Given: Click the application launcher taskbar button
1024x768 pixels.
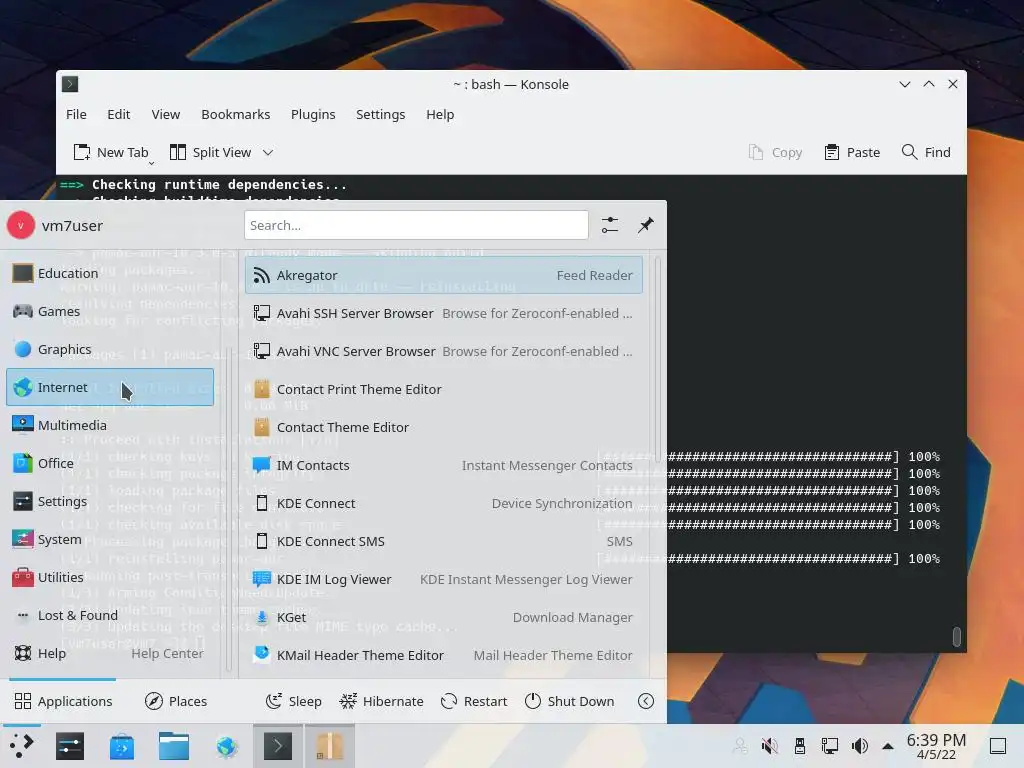Looking at the screenshot, I should (21, 746).
